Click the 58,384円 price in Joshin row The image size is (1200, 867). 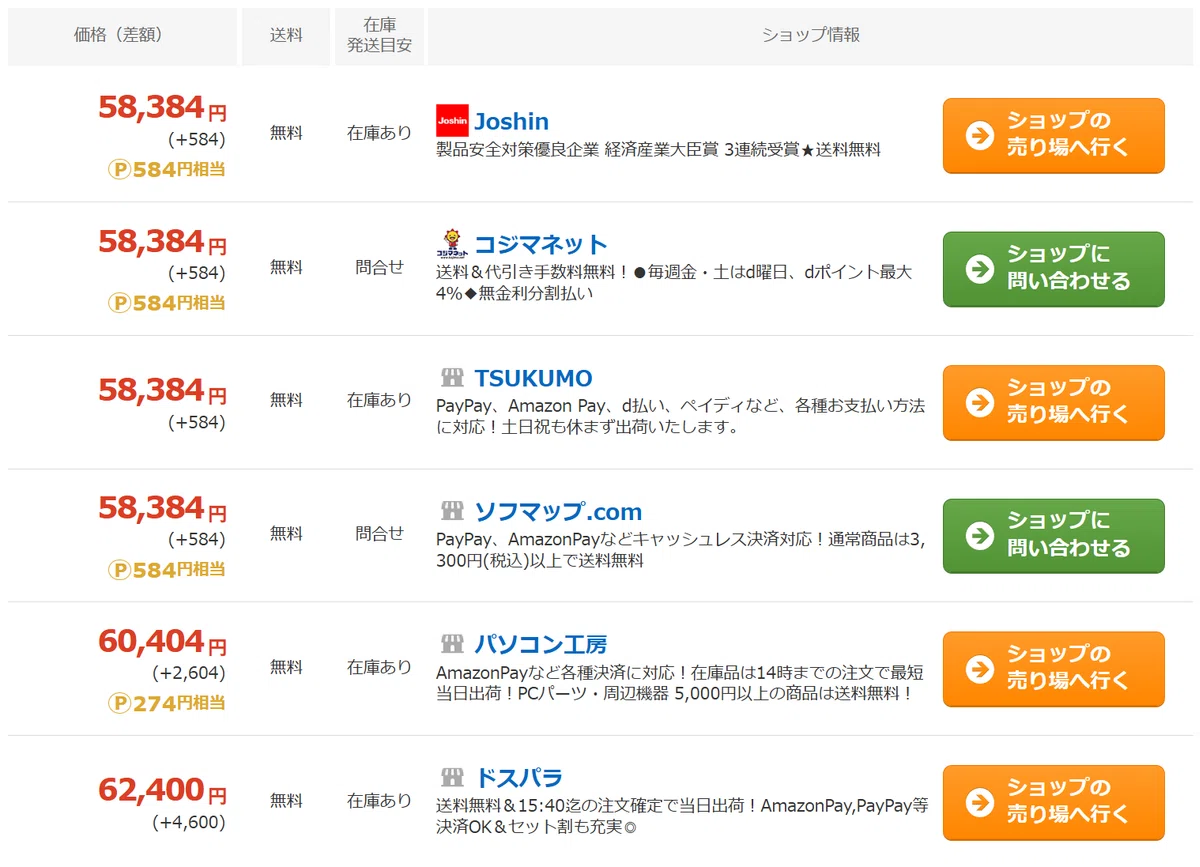(x=162, y=107)
